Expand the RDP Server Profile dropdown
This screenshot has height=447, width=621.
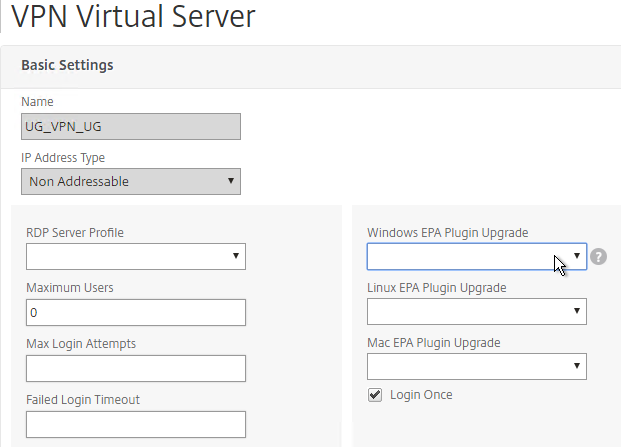[x=136, y=257]
